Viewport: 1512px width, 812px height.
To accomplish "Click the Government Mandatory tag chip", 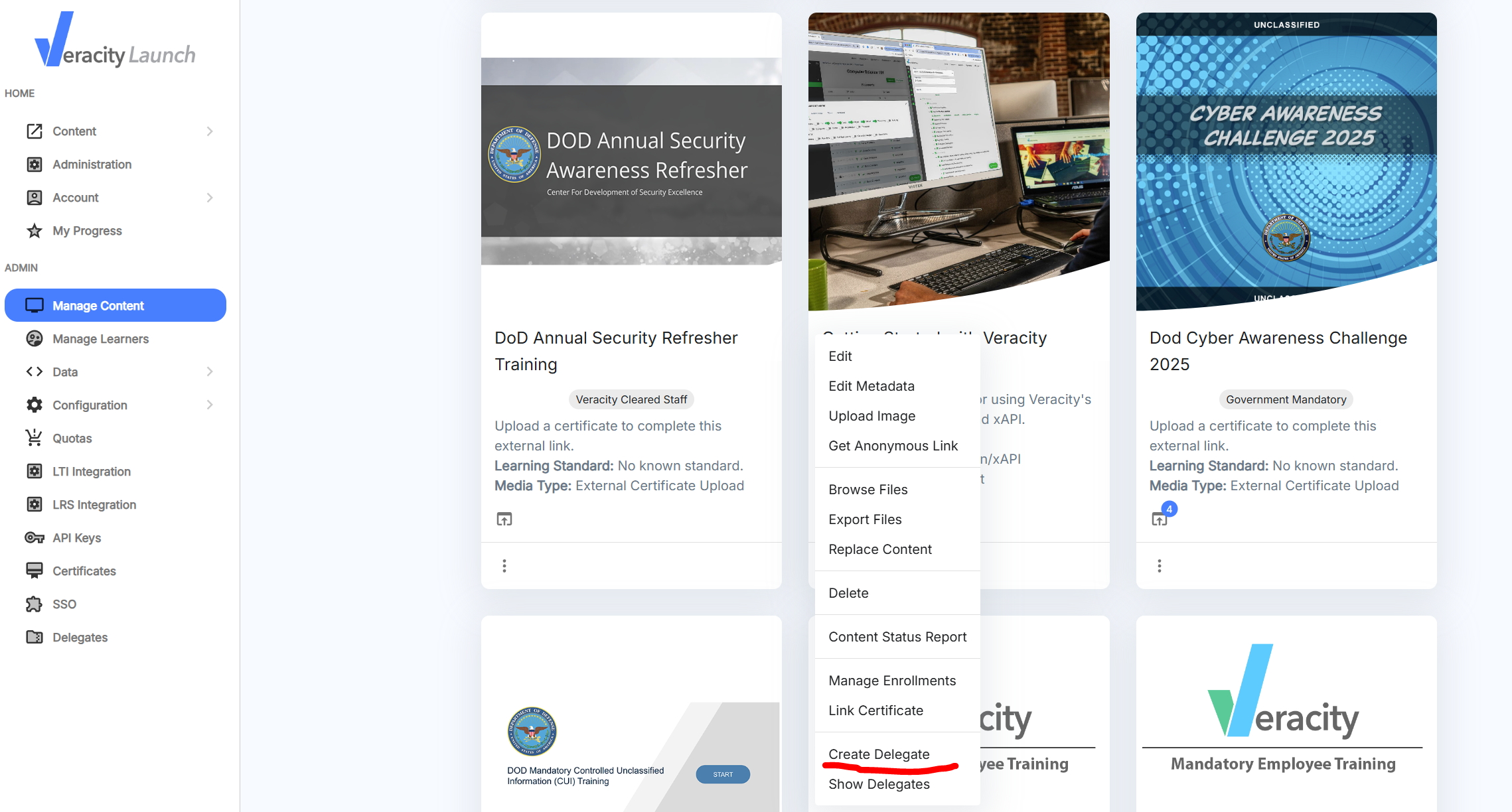I will pyautogui.click(x=1286, y=399).
